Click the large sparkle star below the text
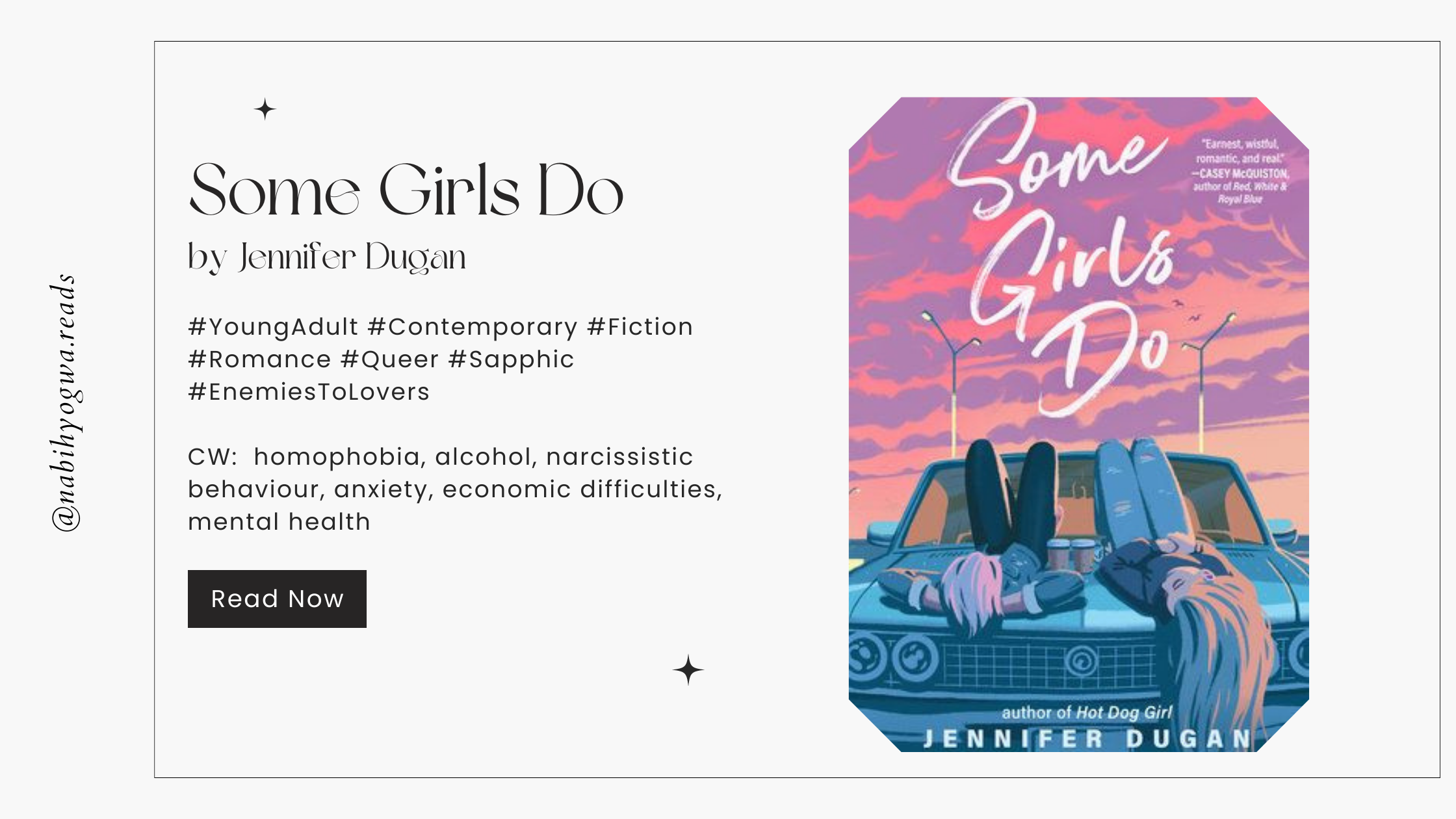1456x819 pixels. point(688,670)
